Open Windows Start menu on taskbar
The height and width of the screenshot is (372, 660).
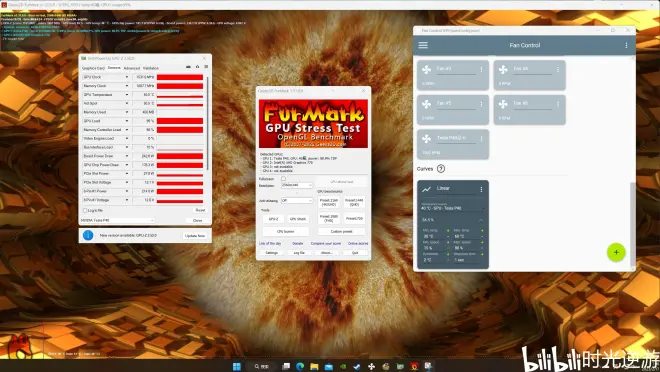click(237, 366)
